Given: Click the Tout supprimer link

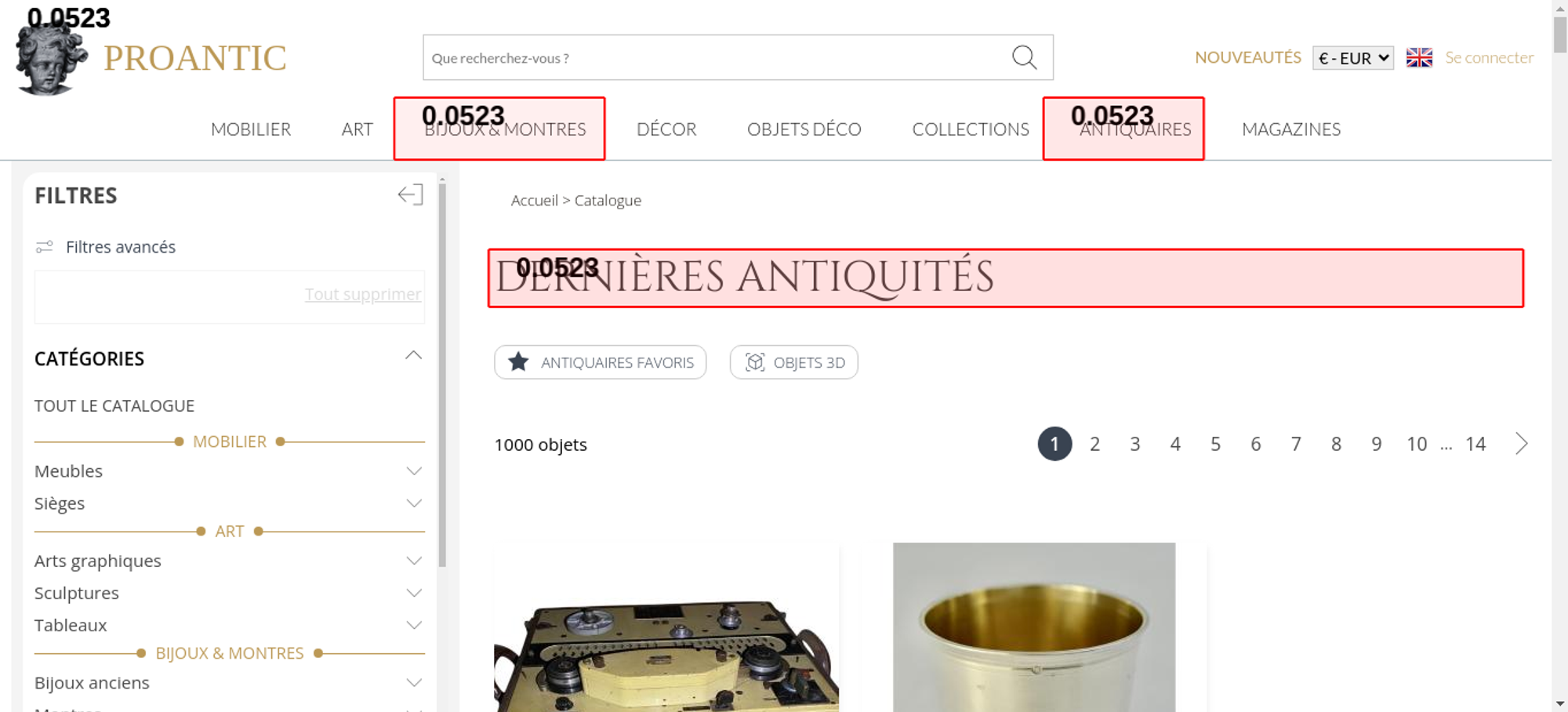Looking at the screenshot, I should [x=363, y=294].
